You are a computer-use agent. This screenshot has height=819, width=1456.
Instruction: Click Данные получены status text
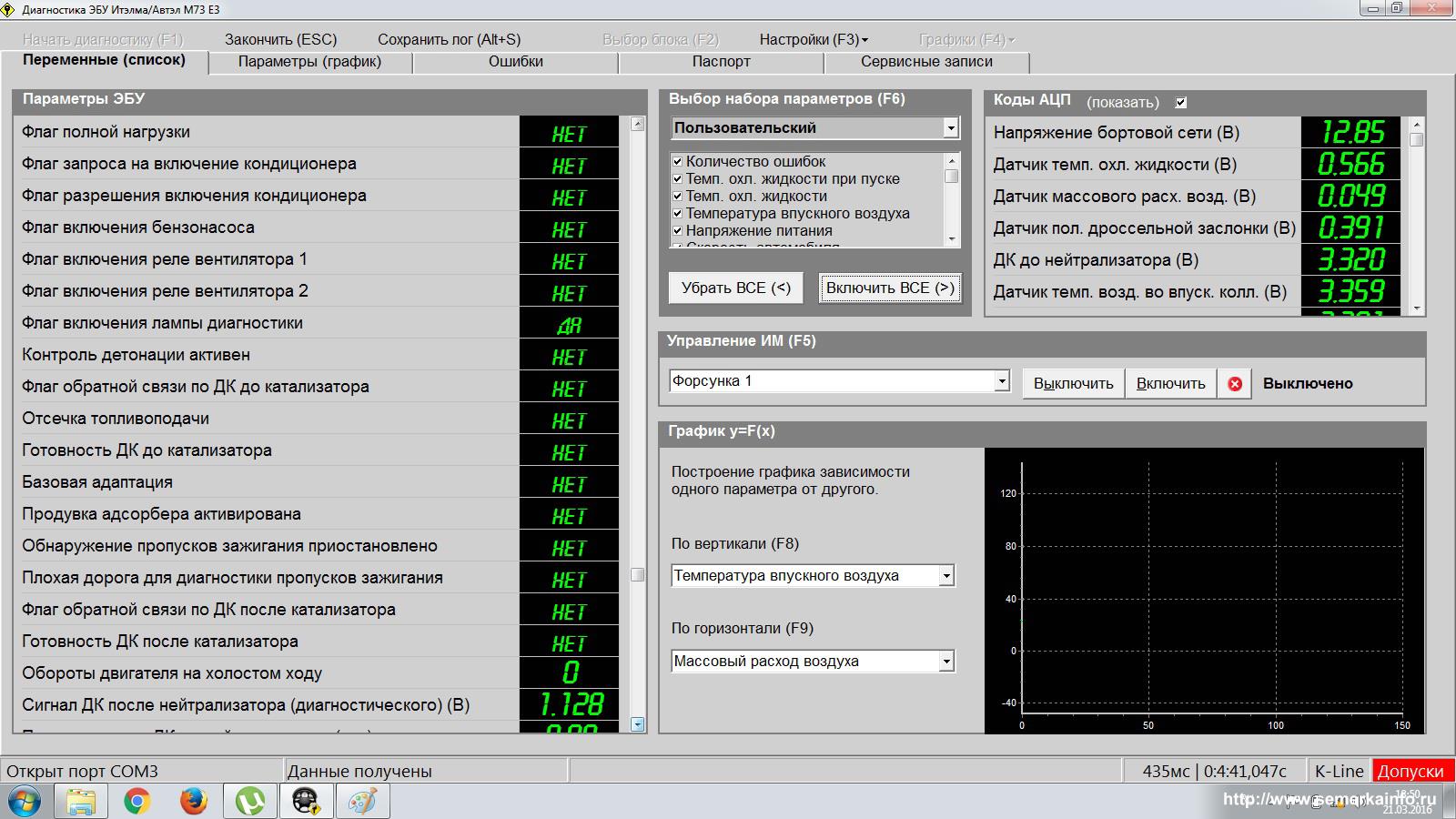click(359, 771)
